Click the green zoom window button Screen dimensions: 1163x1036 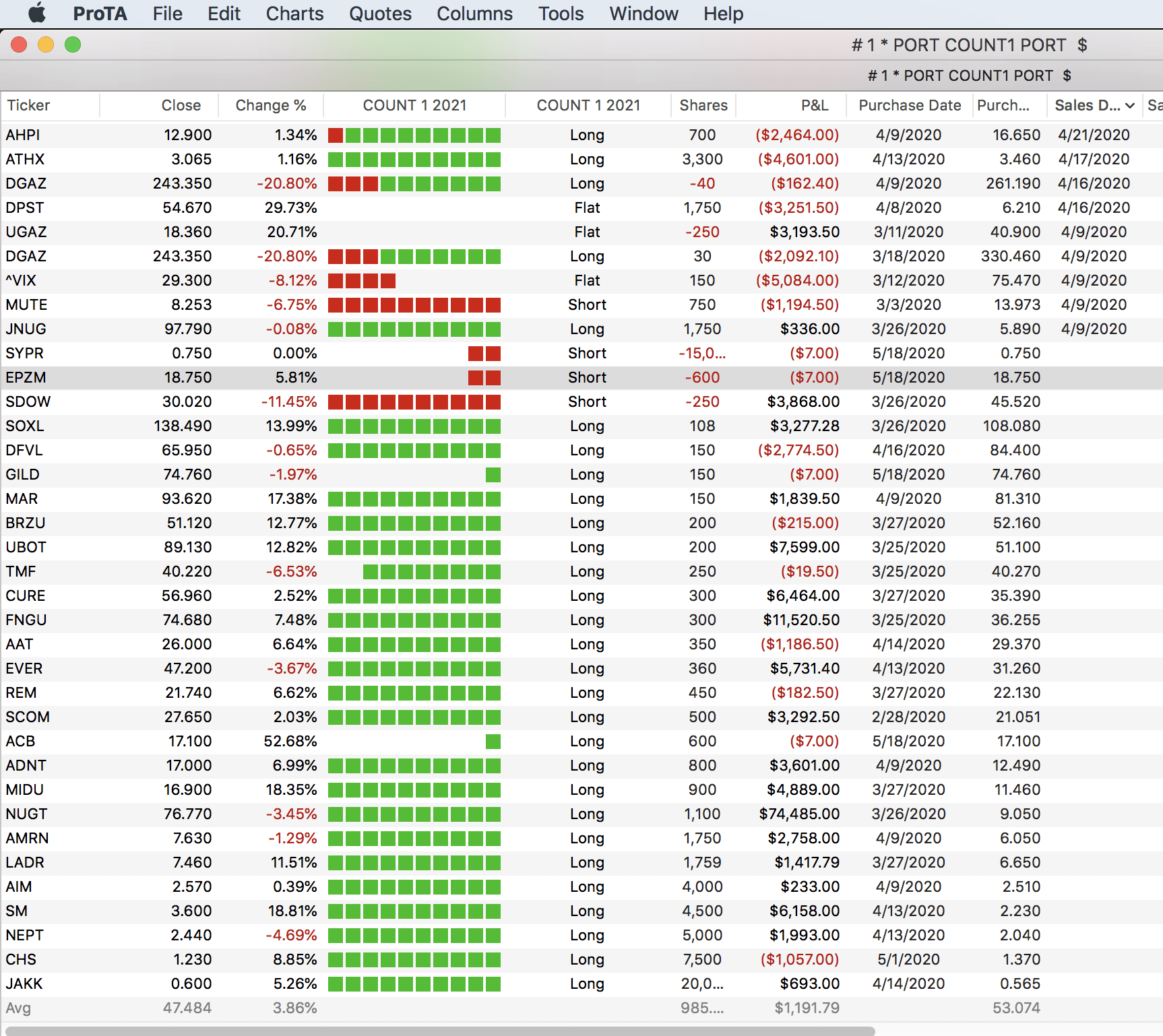[73, 44]
